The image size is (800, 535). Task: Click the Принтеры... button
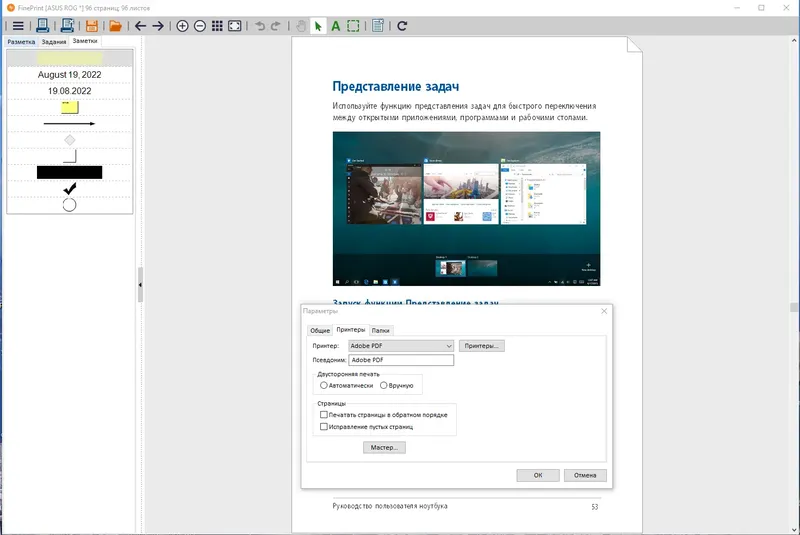pos(482,346)
